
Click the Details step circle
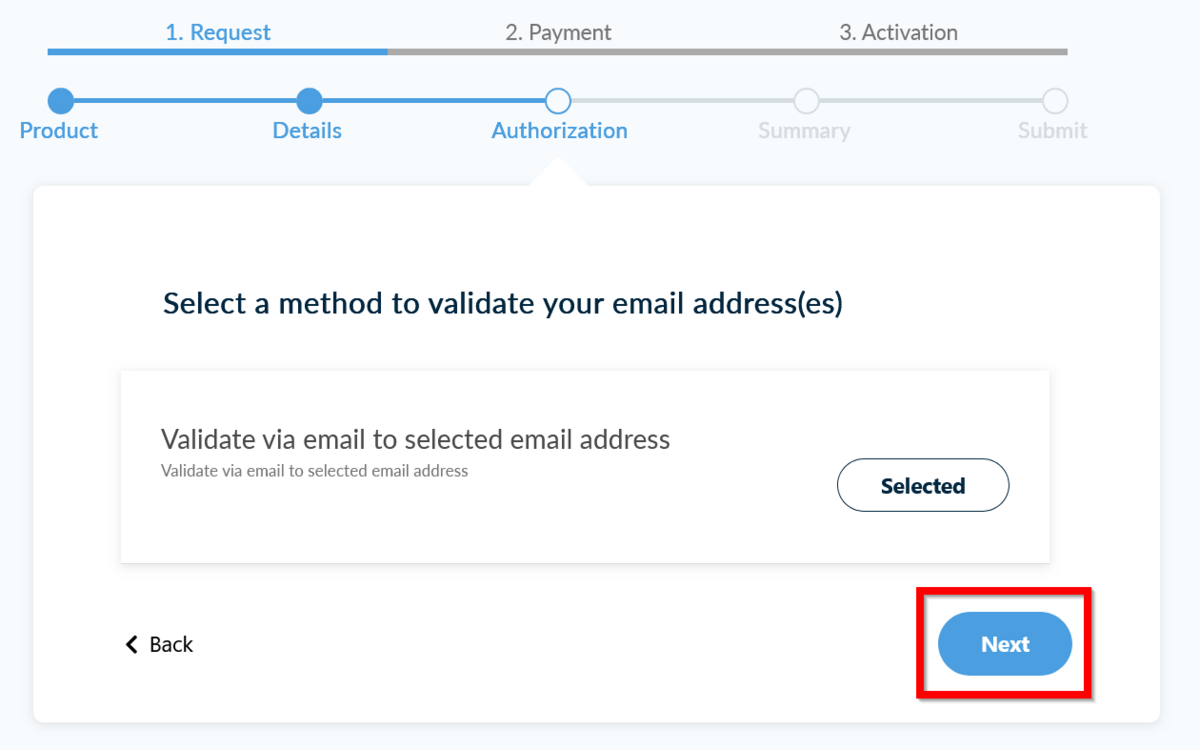click(309, 101)
